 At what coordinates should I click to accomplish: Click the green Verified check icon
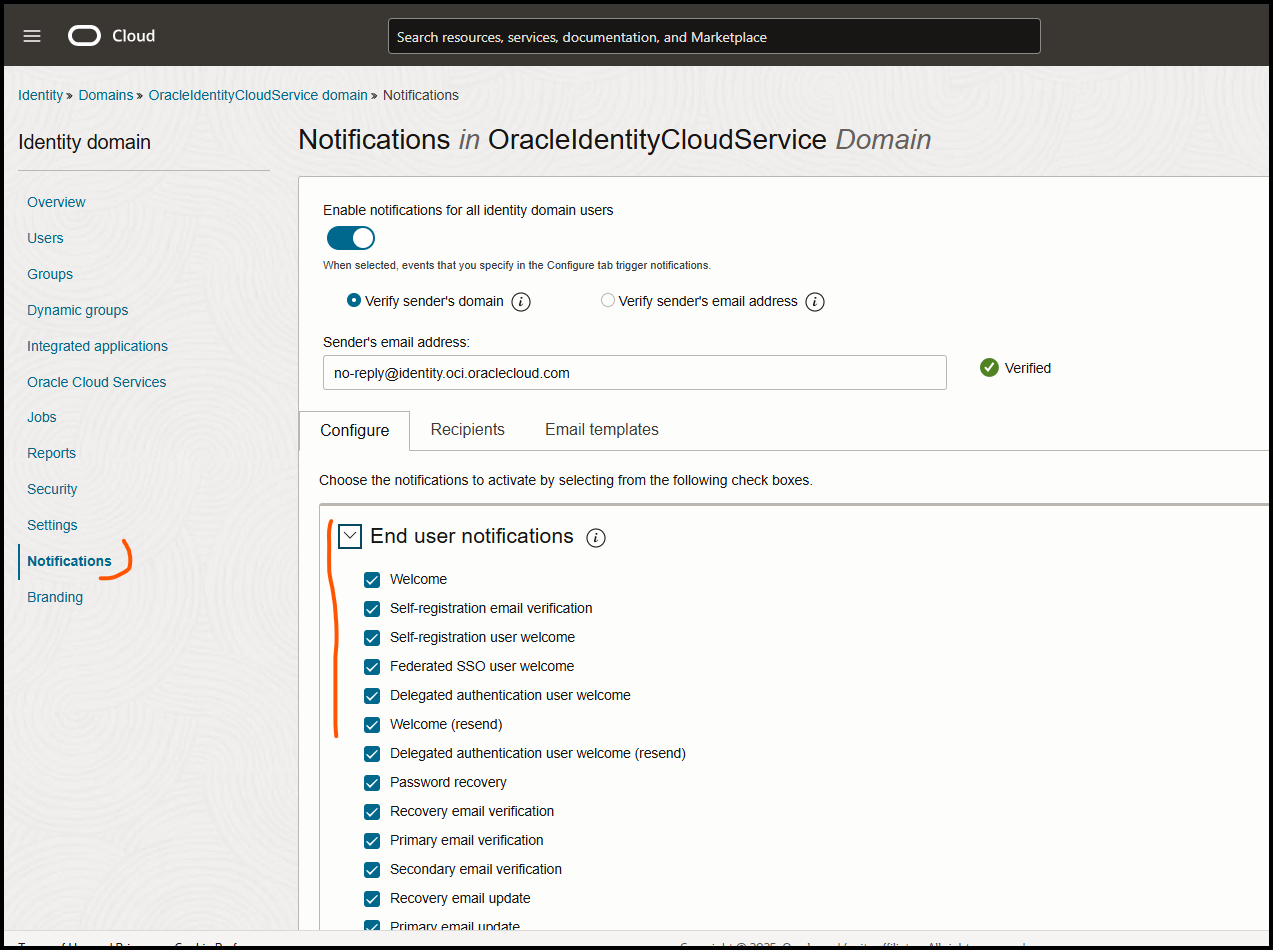989,368
